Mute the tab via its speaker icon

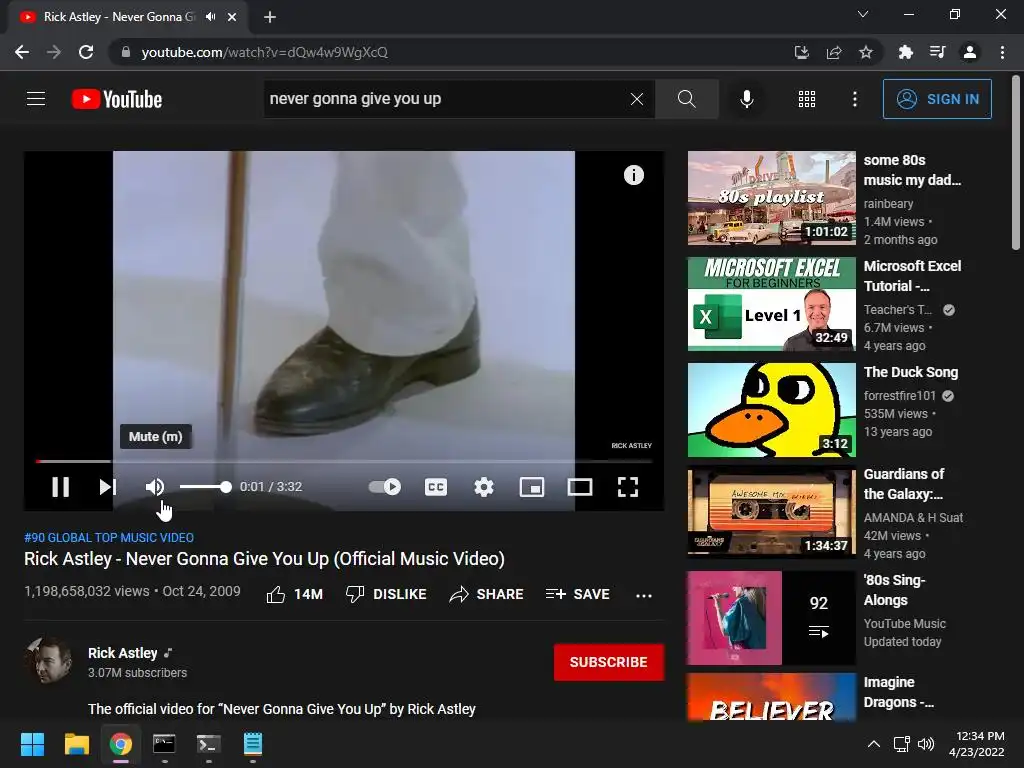click(x=210, y=17)
